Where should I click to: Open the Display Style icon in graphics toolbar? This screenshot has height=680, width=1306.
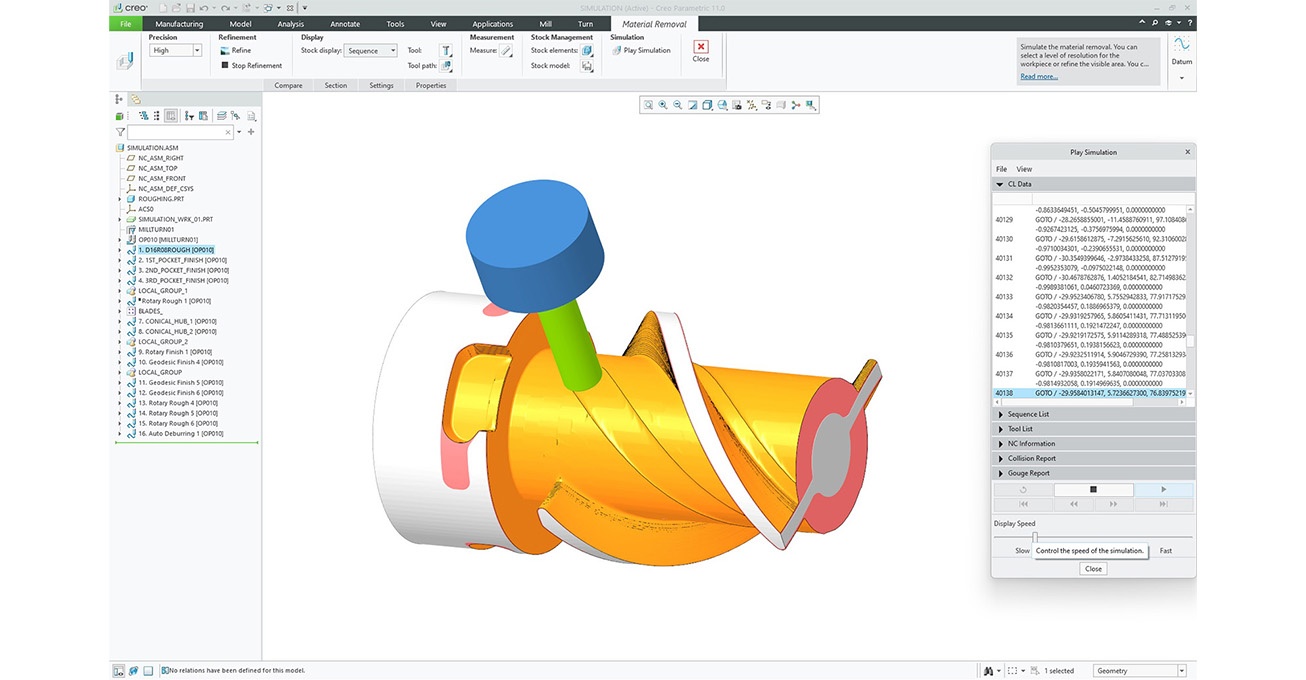point(707,105)
